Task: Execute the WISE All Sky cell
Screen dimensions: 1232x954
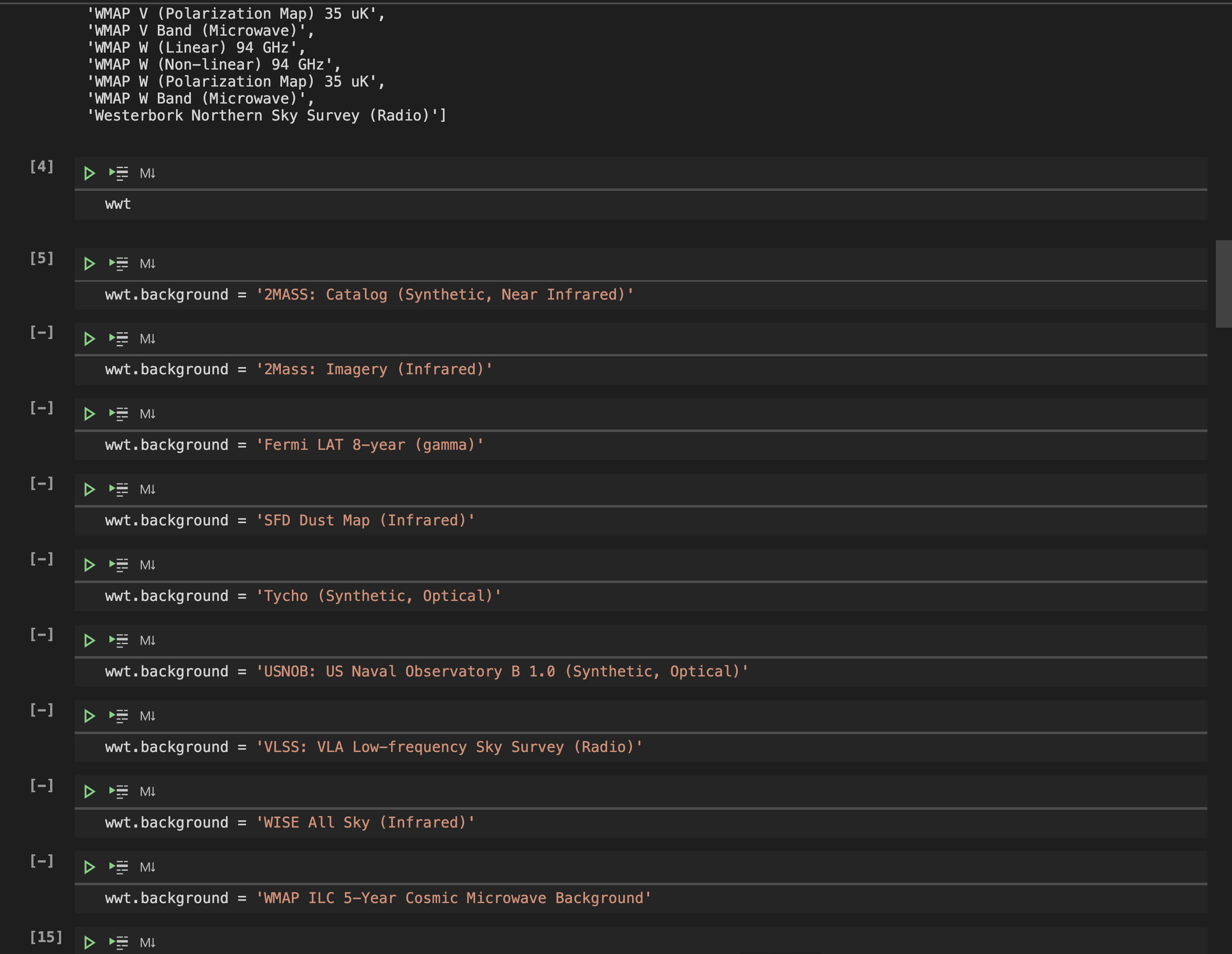Action: pos(89,791)
